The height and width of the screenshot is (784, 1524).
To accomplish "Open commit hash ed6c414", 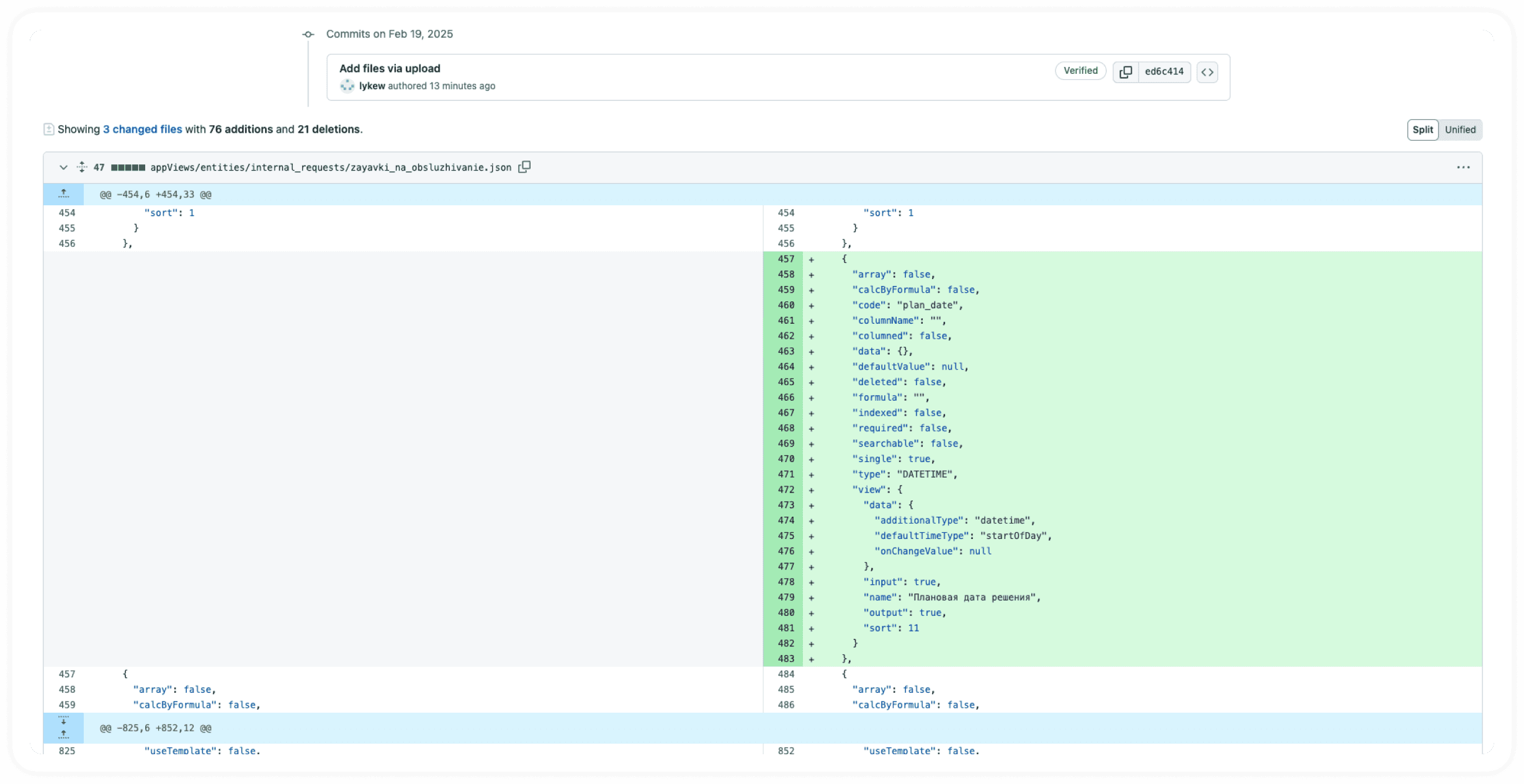I will [1163, 72].
